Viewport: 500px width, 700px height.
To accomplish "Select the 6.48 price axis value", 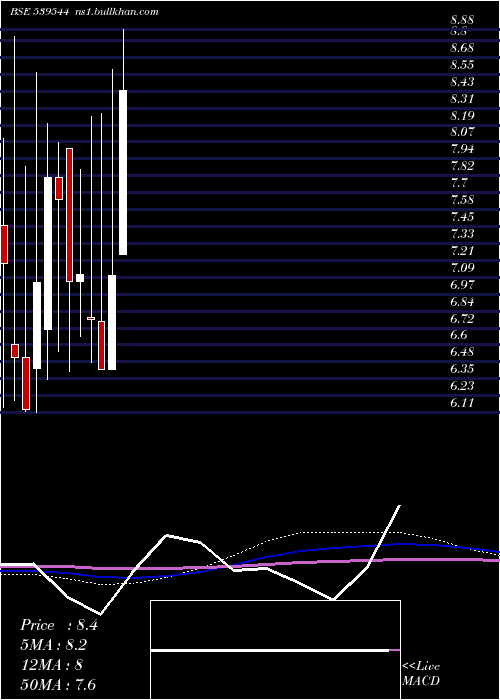I will [x=462, y=352].
